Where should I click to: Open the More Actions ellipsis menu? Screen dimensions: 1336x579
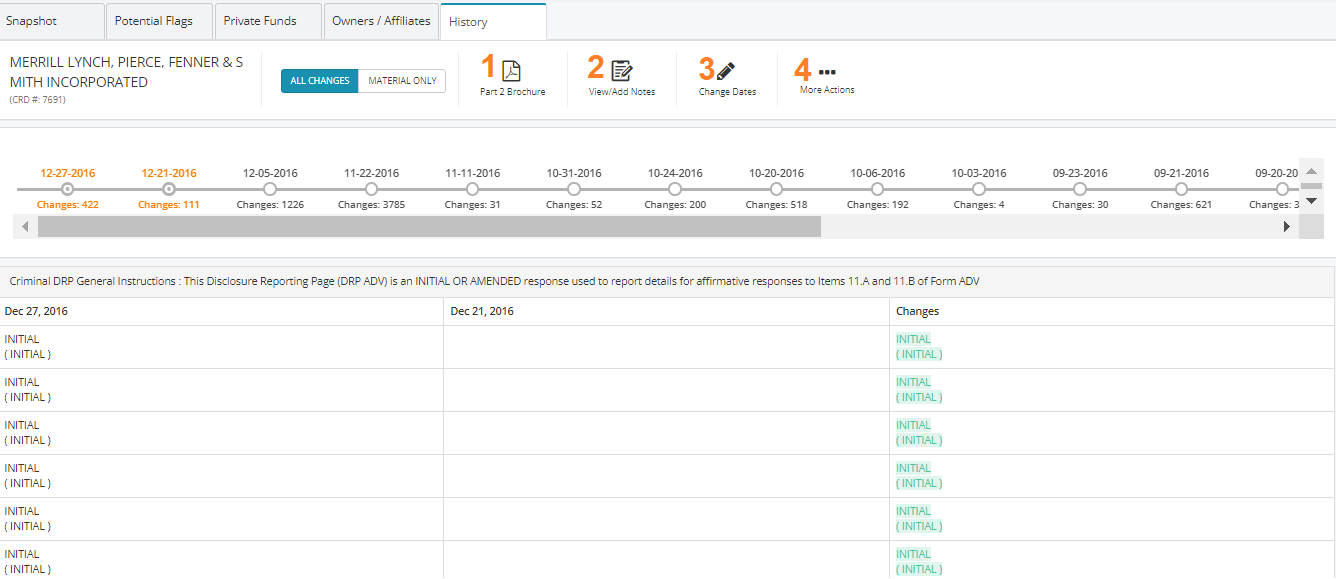(827, 72)
